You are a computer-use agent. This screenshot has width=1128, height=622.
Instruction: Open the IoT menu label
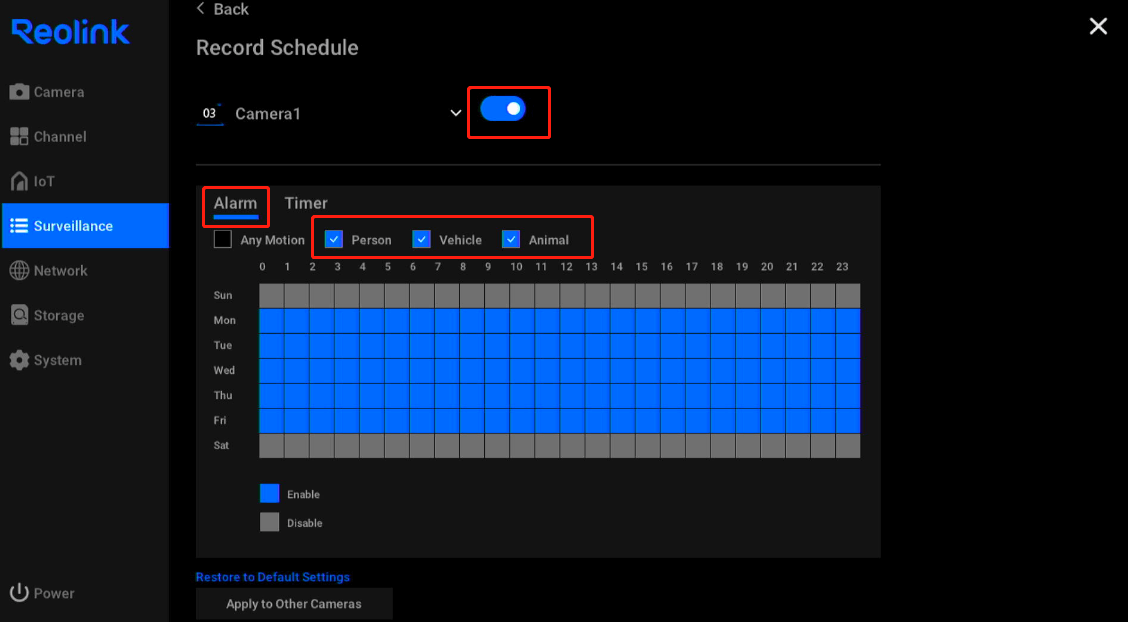click(44, 181)
